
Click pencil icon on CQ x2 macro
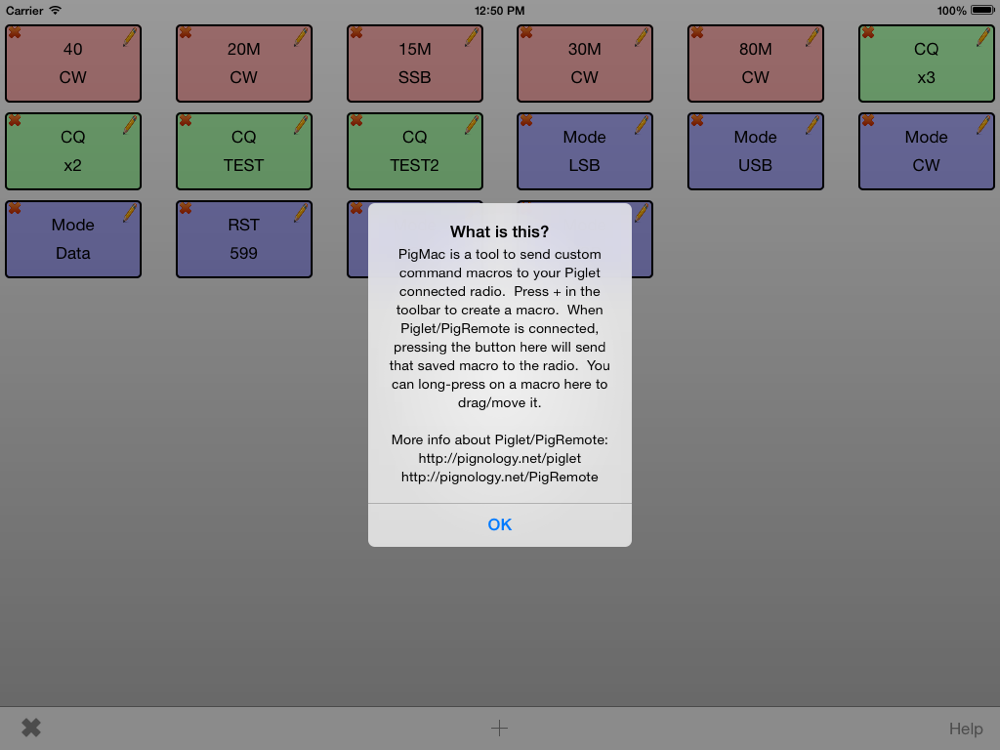point(130,124)
